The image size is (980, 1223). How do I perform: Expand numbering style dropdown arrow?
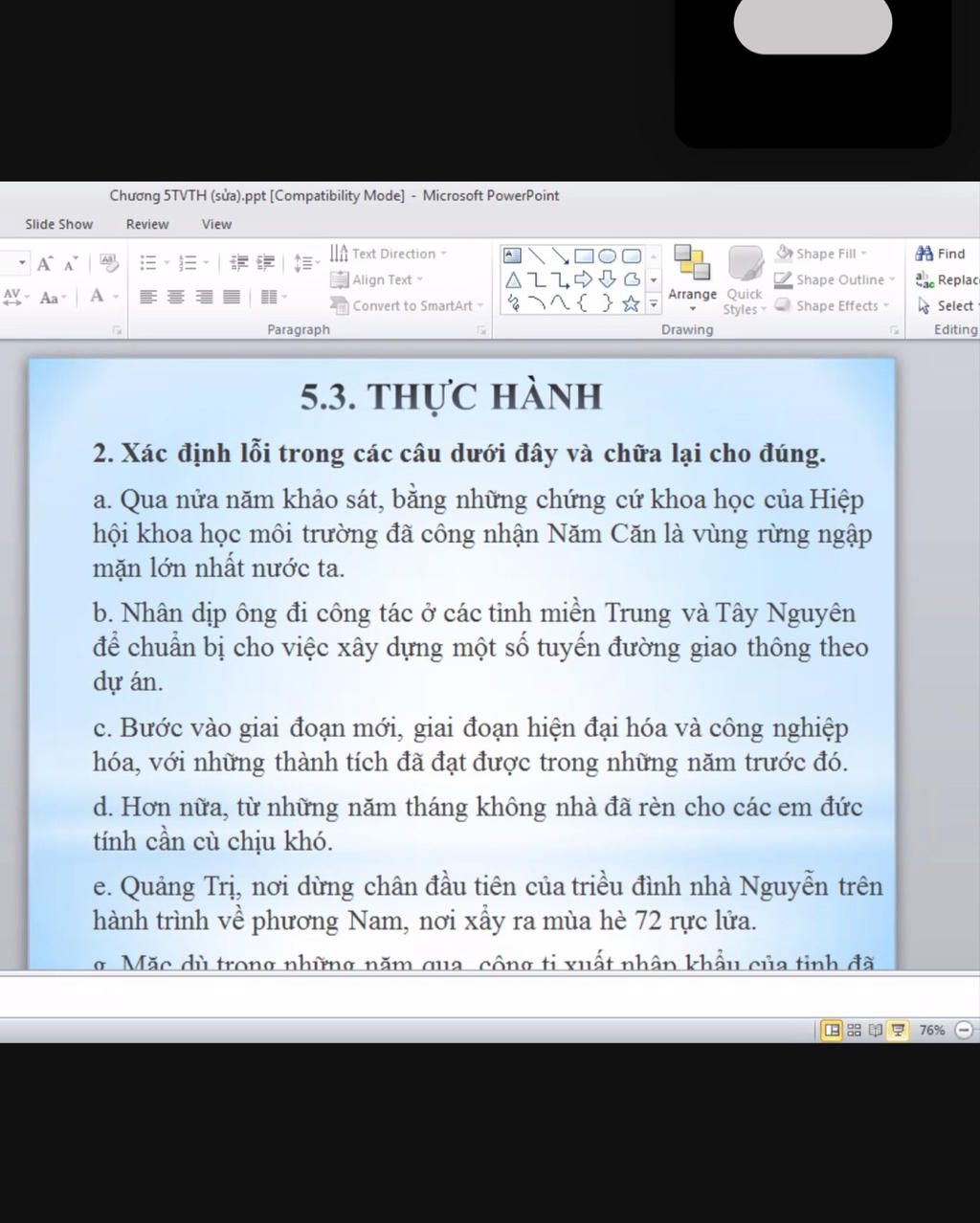(x=207, y=262)
